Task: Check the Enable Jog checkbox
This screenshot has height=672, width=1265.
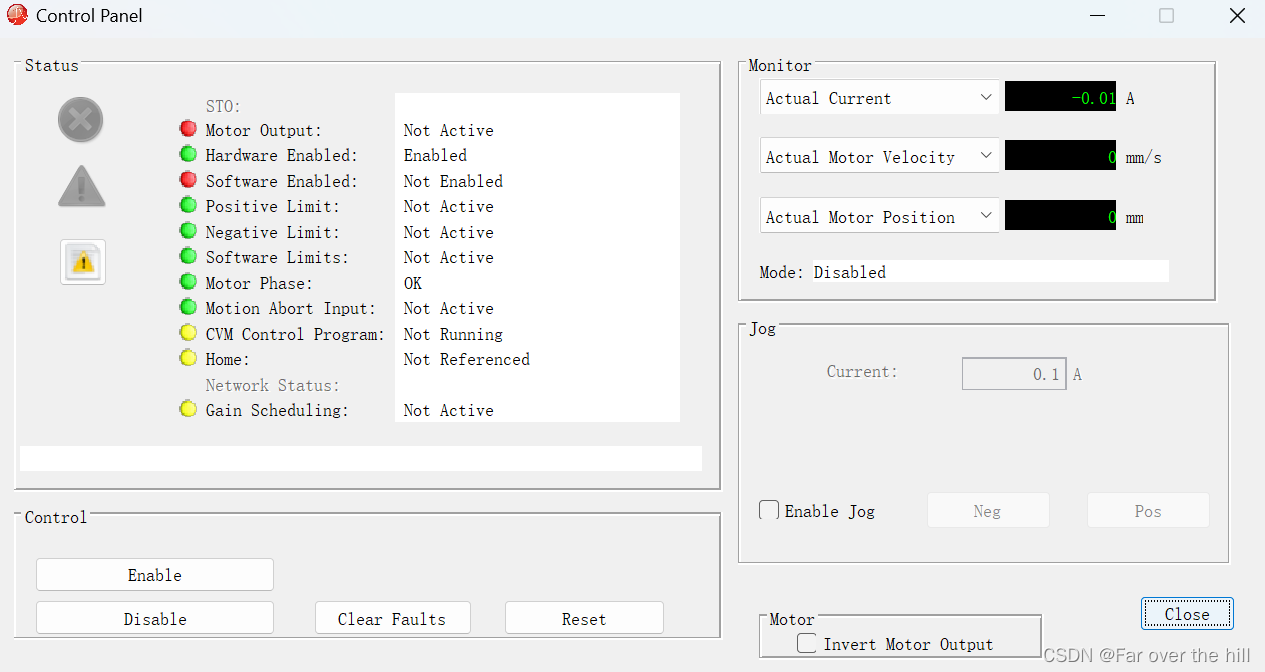Action: [x=769, y=511]
